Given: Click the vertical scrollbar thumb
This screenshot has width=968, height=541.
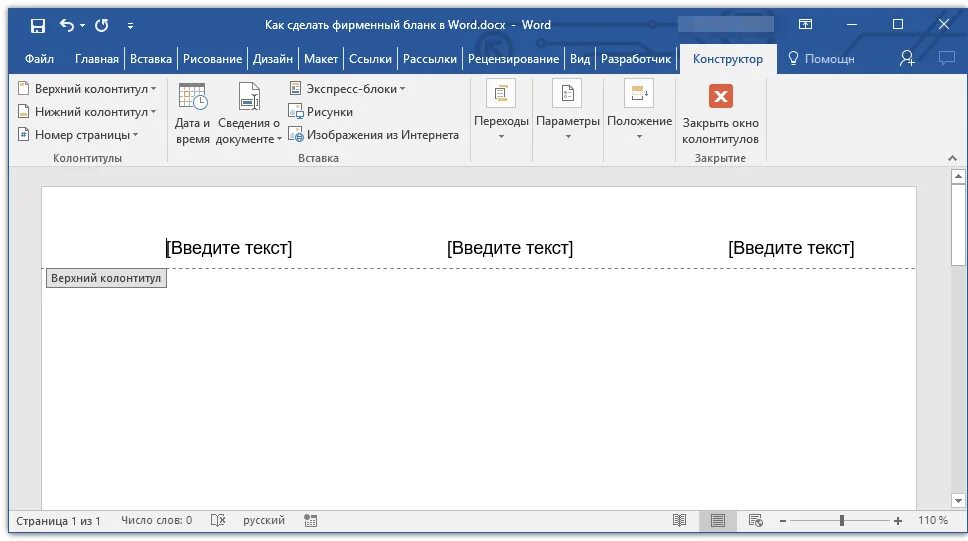Looking at the screenshot, I should pos(958,225).
